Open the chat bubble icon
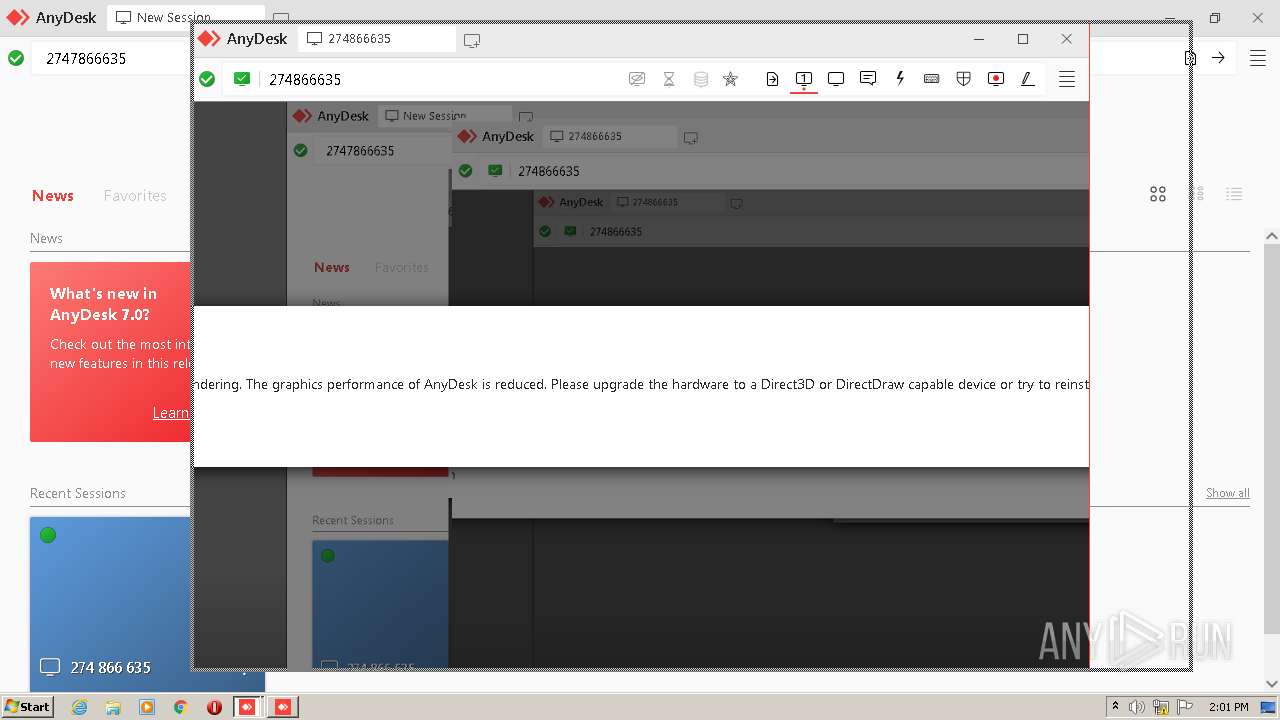The image size is (1280, 720). (868, 79)
